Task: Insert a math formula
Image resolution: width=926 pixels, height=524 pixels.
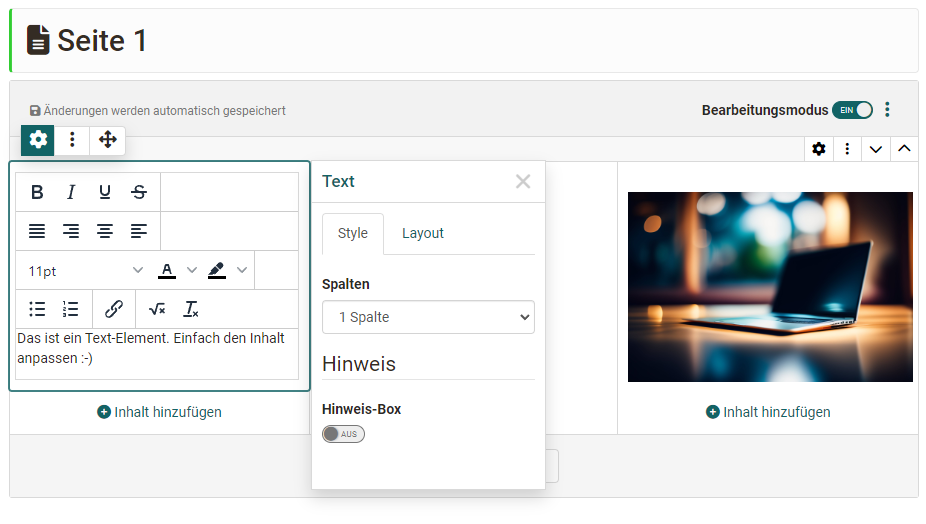Action: coord(157,309)
